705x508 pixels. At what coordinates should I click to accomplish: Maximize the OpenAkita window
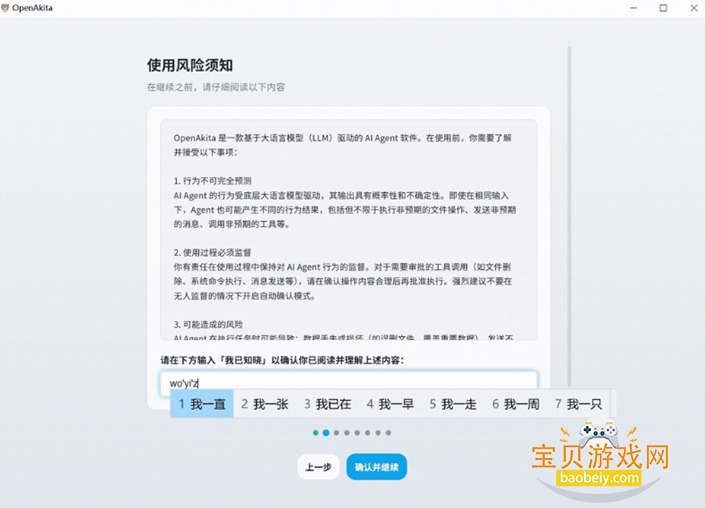tap(663, 8)
